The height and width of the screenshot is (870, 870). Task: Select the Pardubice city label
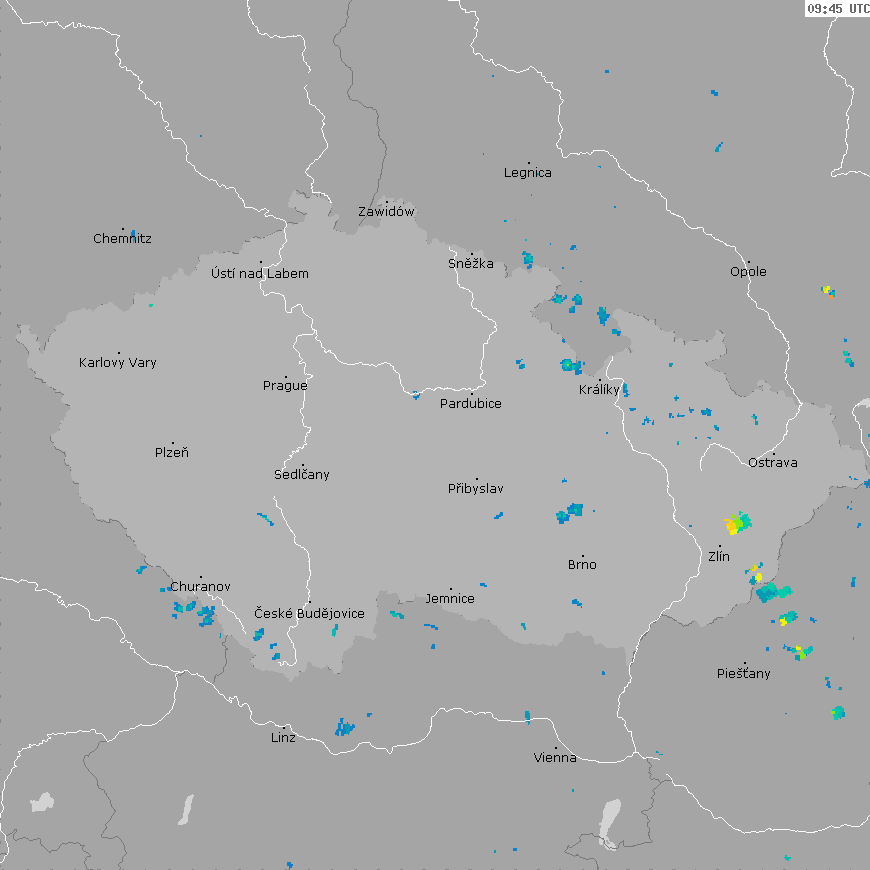pos(471,404)
